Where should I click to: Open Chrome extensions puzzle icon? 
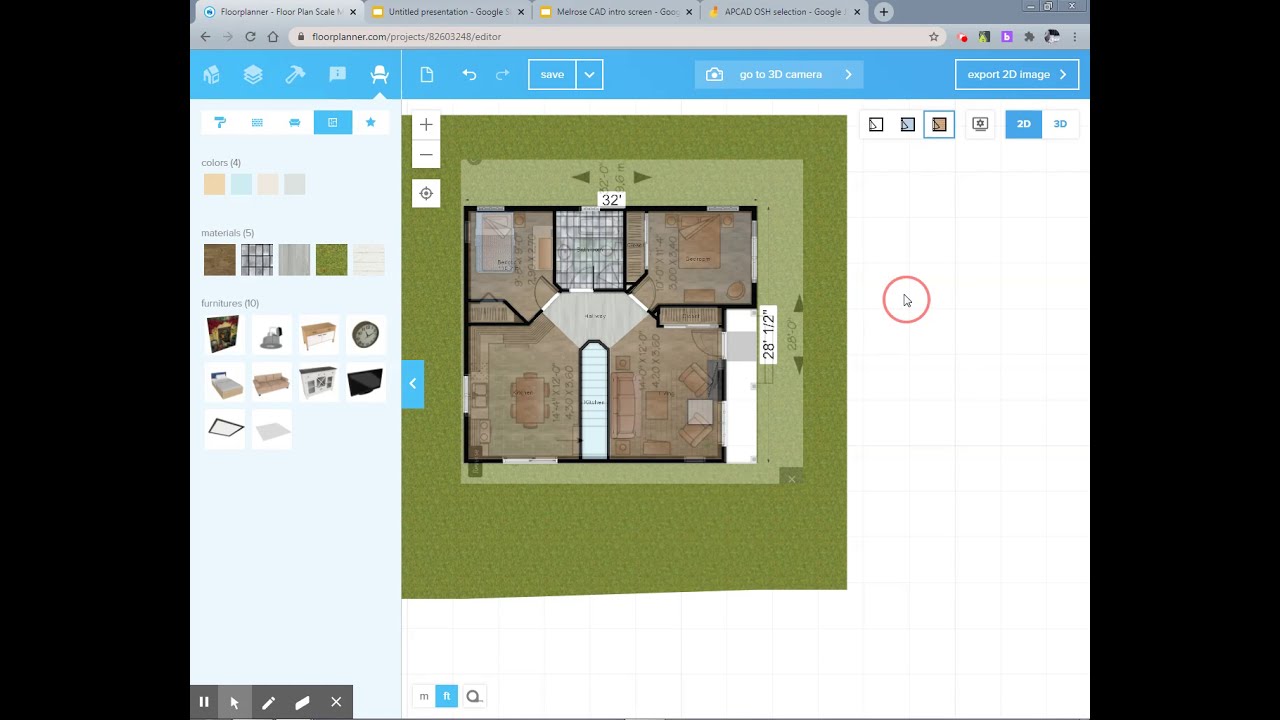tap(1029, 37)
